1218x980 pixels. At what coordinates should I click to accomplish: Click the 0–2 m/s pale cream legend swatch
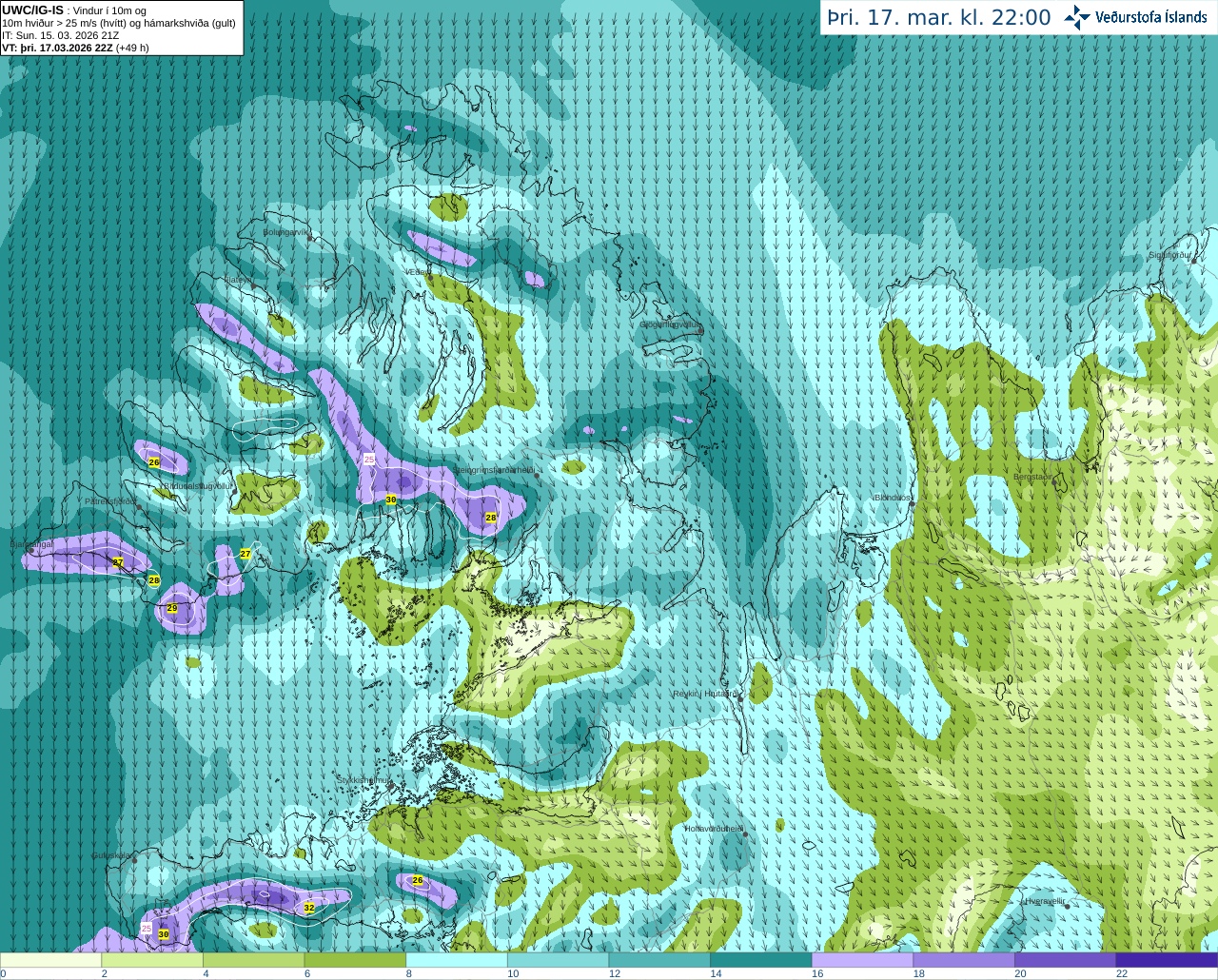(x=50, y=959)
